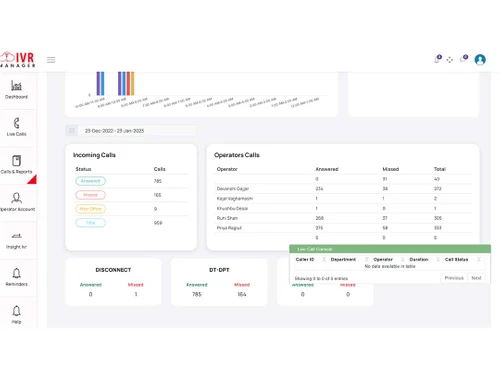Click the 164 missed value in DT-DPT card
This screenshot has height=375, width=500.
242,294
